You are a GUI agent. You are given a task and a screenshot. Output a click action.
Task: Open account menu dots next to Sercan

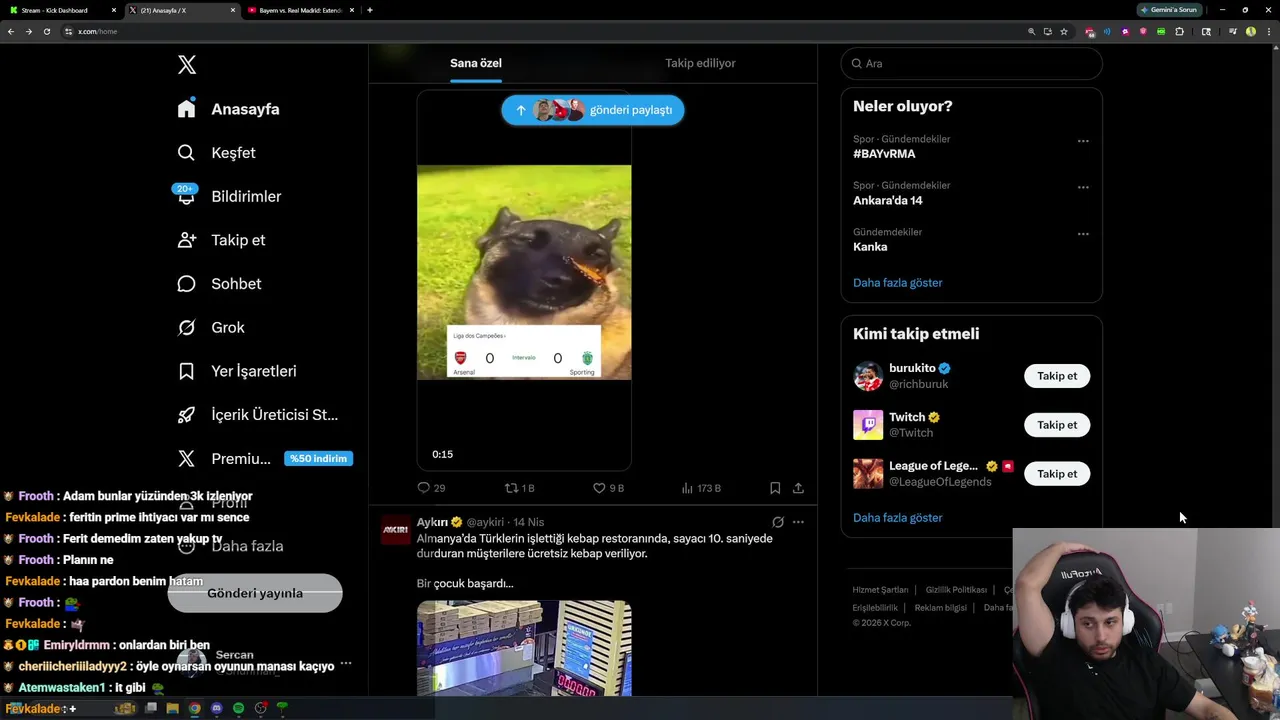point(346,663)
